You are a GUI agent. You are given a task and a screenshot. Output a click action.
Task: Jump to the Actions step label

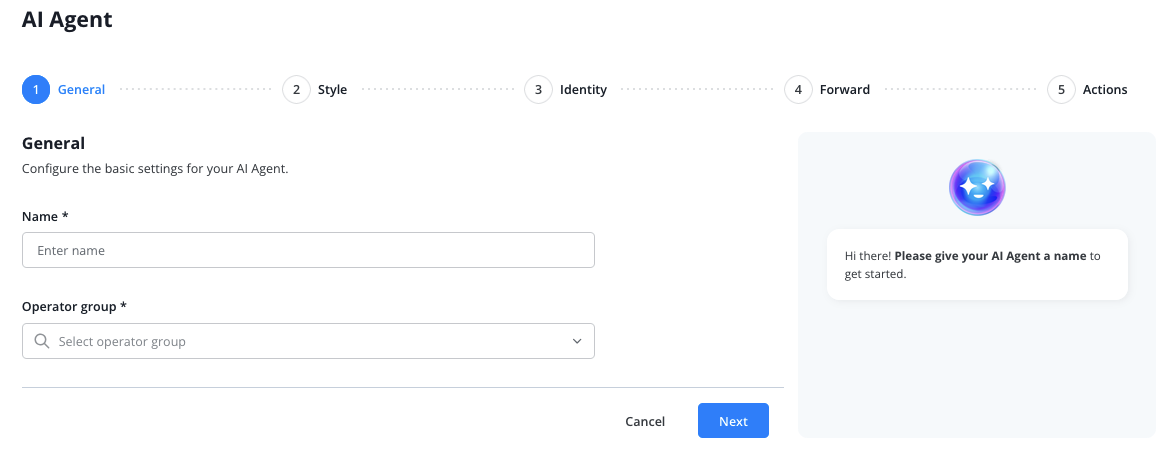pyautogui.click(x=1104, y=90)
